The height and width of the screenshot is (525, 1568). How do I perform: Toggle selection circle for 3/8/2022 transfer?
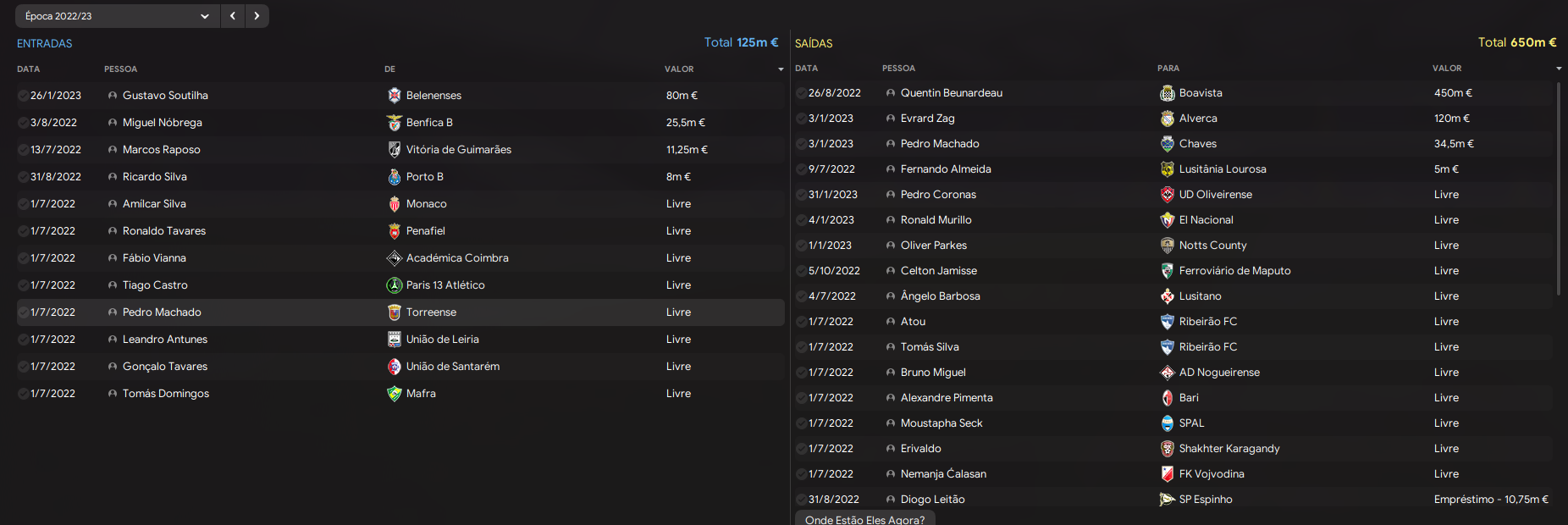point(23,123)
